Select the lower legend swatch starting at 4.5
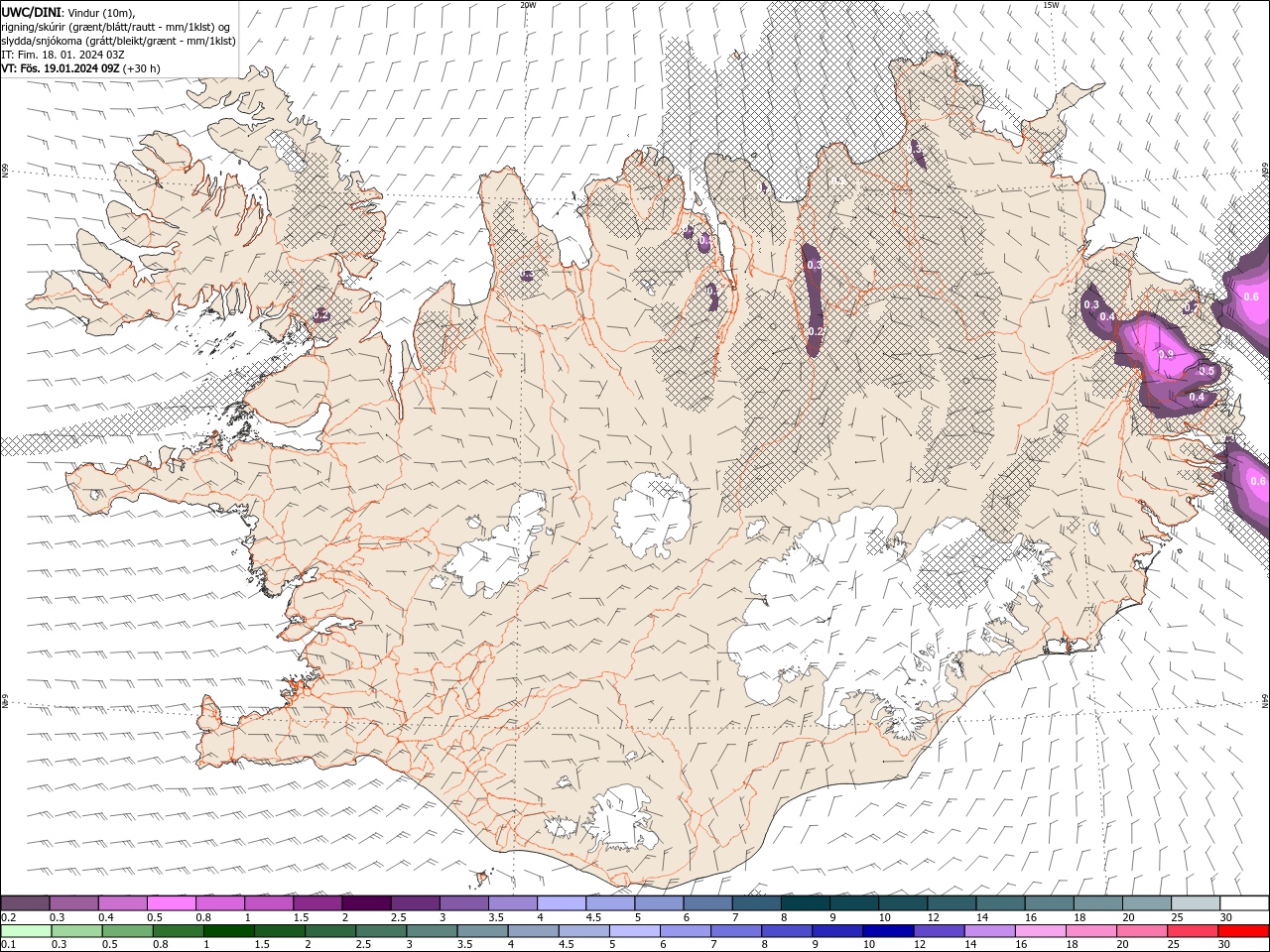 point(584,930)
